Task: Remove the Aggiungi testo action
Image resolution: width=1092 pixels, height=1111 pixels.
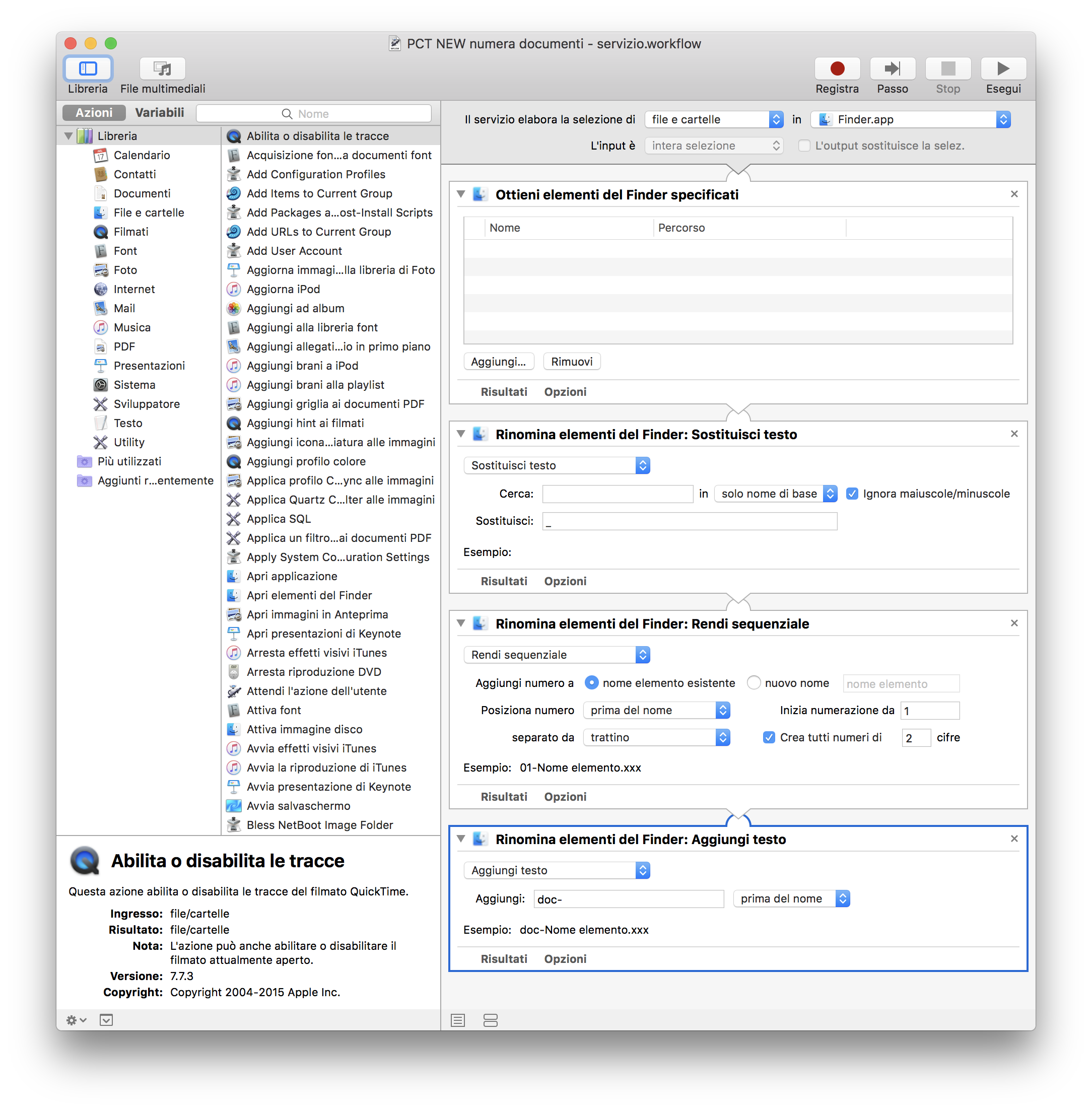Action: click(1014, 839)
